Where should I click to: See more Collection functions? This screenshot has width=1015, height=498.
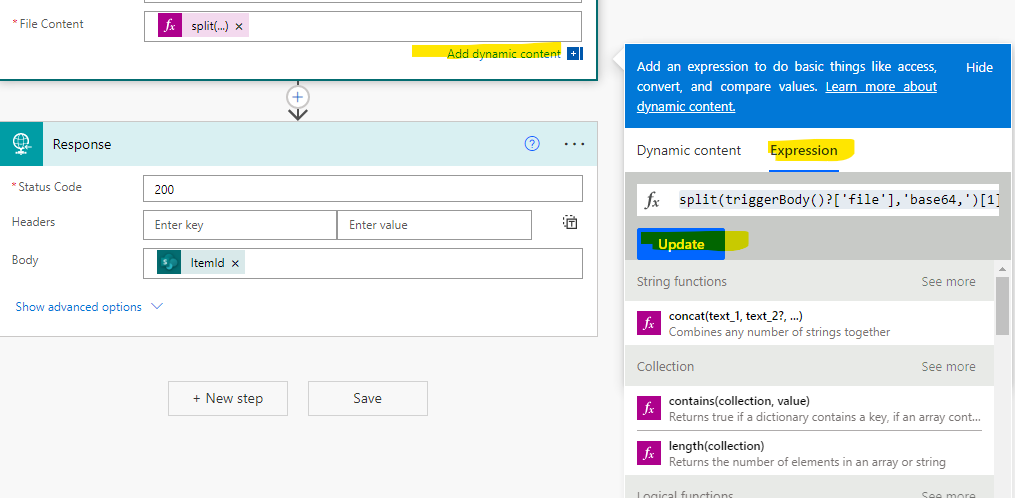pos(948,367)
